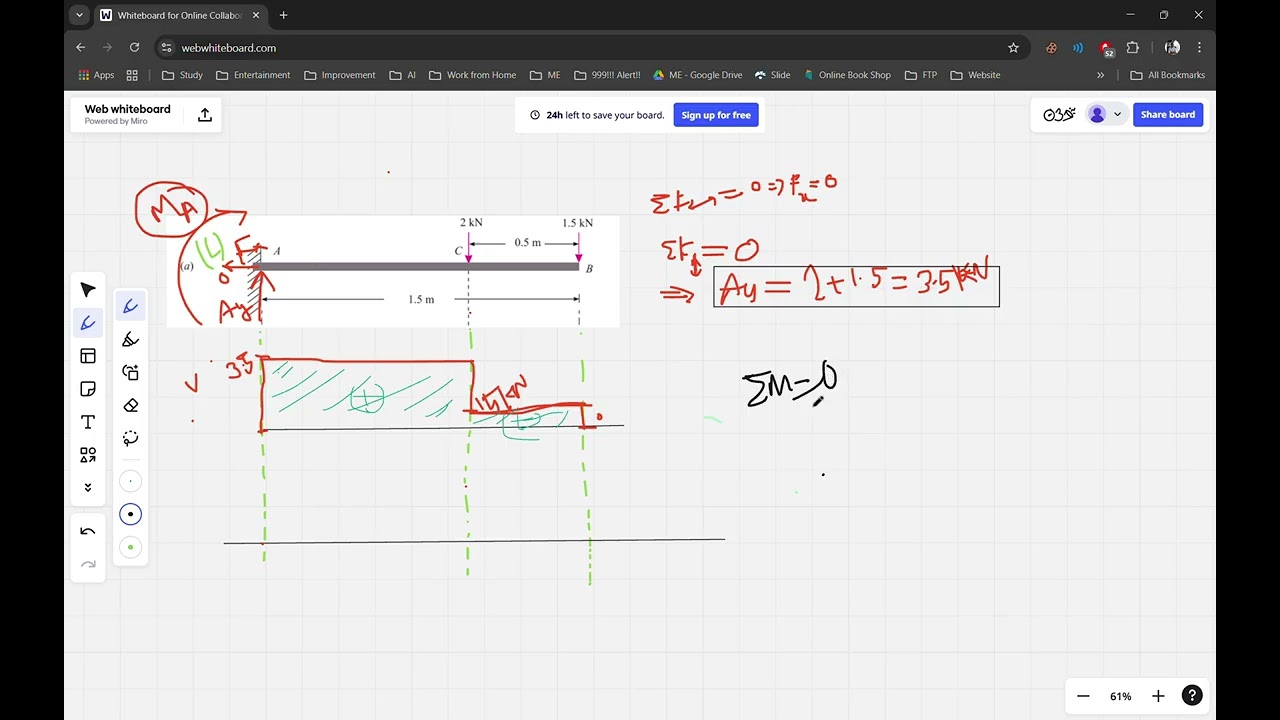Zoom in with the plus button
The height and width of the screenshot is (720, 1280).
[x=1158, y=696]
